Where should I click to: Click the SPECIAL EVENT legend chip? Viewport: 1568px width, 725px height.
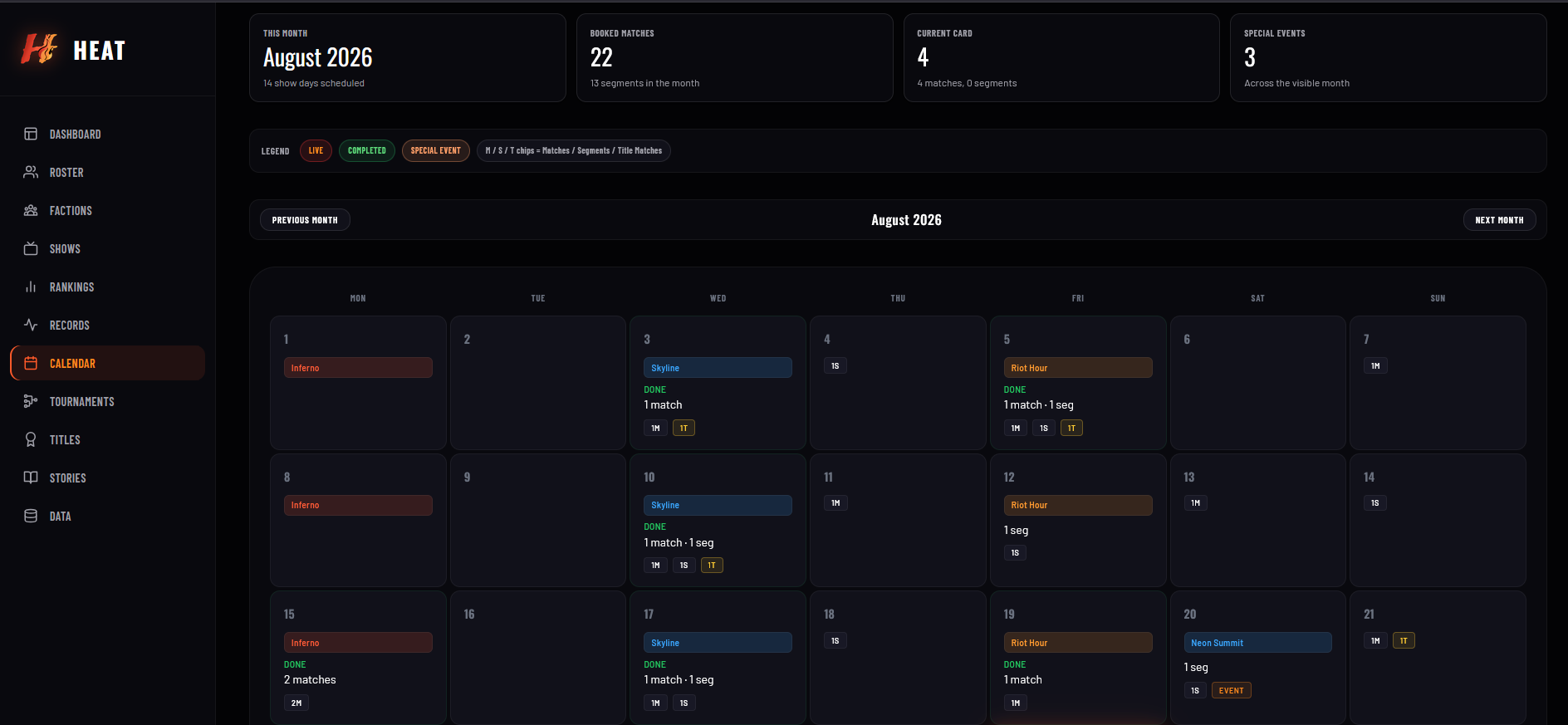click(x=435, y=150)
